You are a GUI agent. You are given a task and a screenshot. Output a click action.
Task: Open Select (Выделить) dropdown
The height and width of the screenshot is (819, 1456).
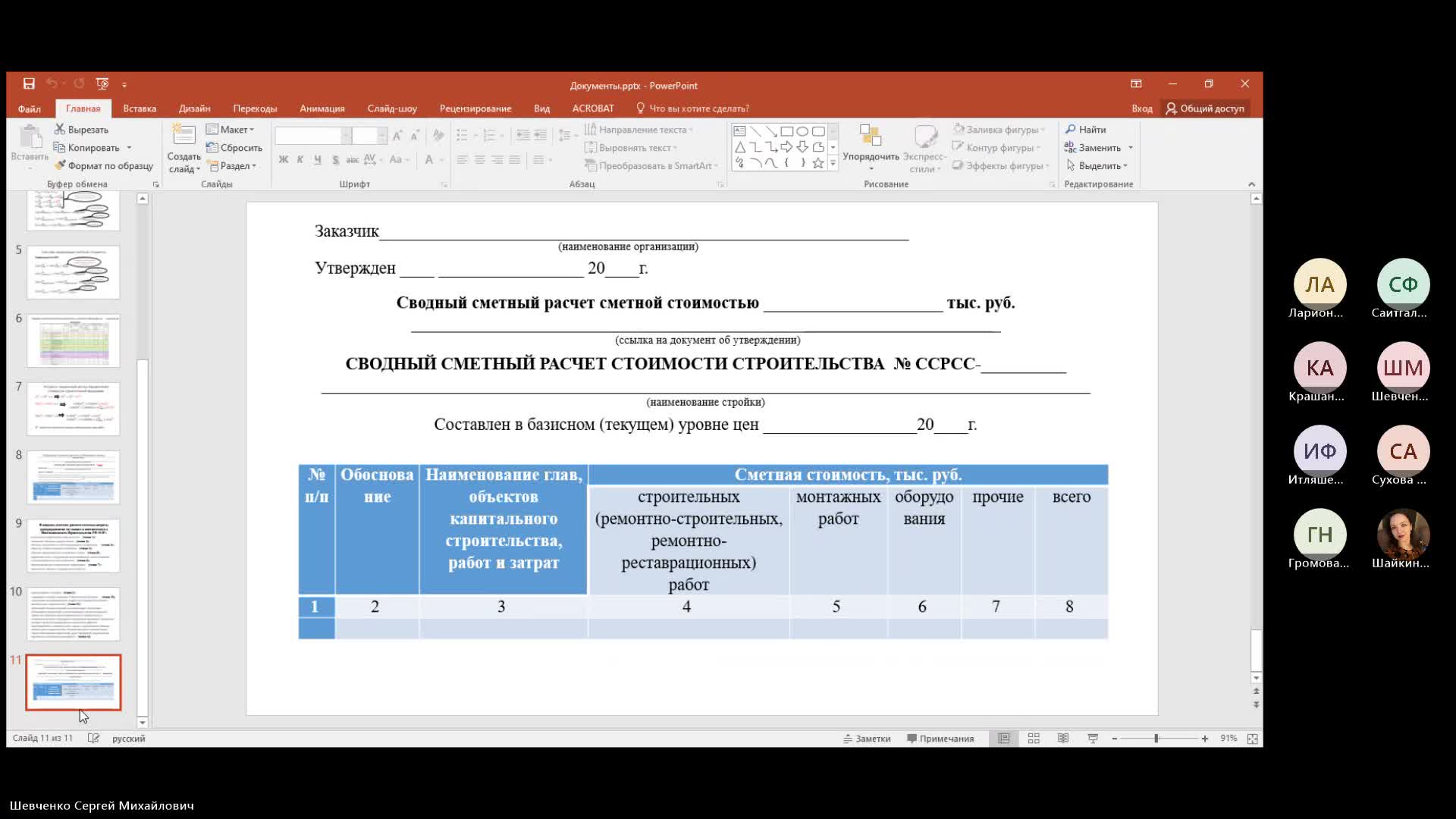(x=1097, y=166)
